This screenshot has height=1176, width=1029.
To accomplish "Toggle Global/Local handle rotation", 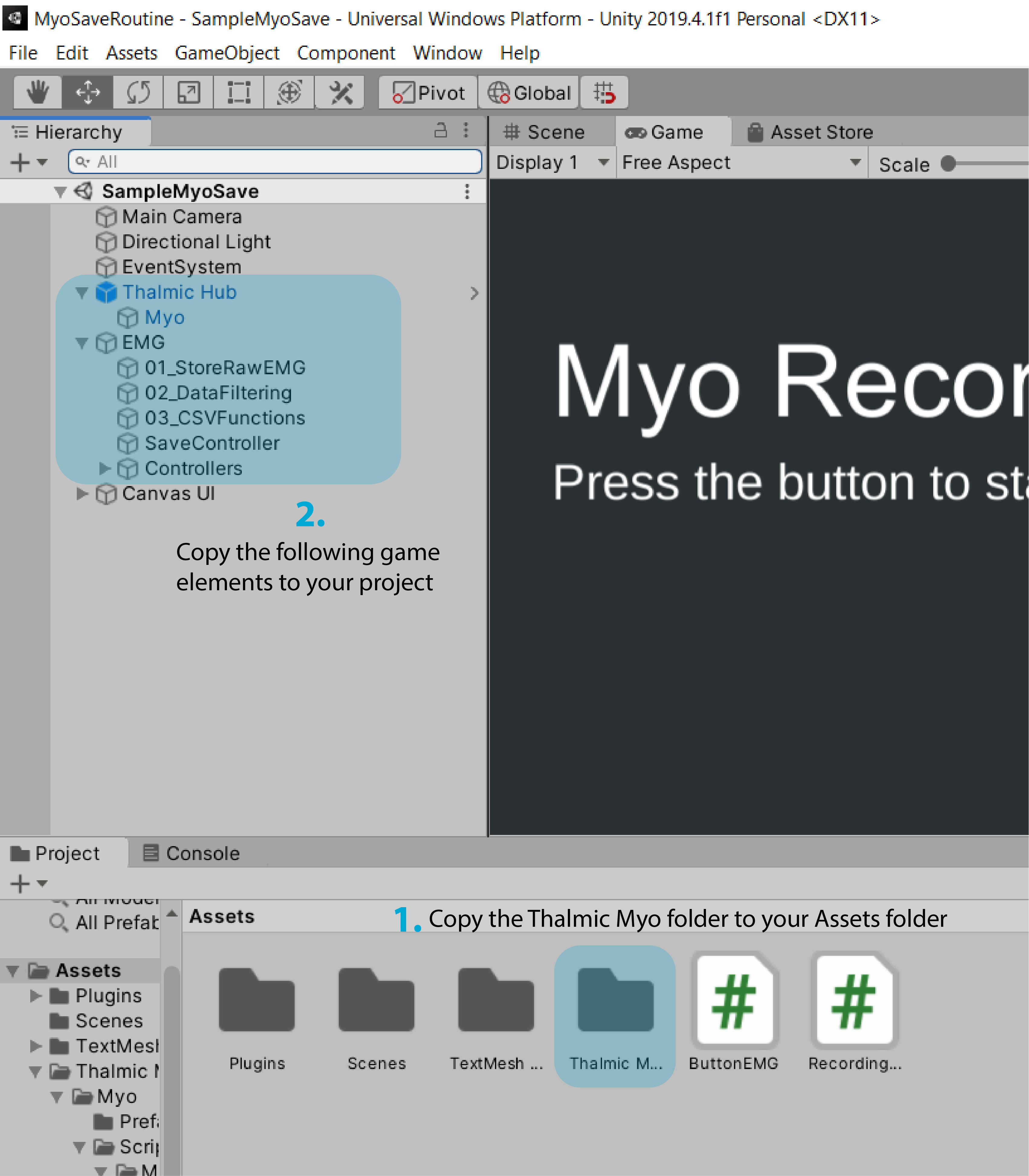I will [x=529, y=92].
